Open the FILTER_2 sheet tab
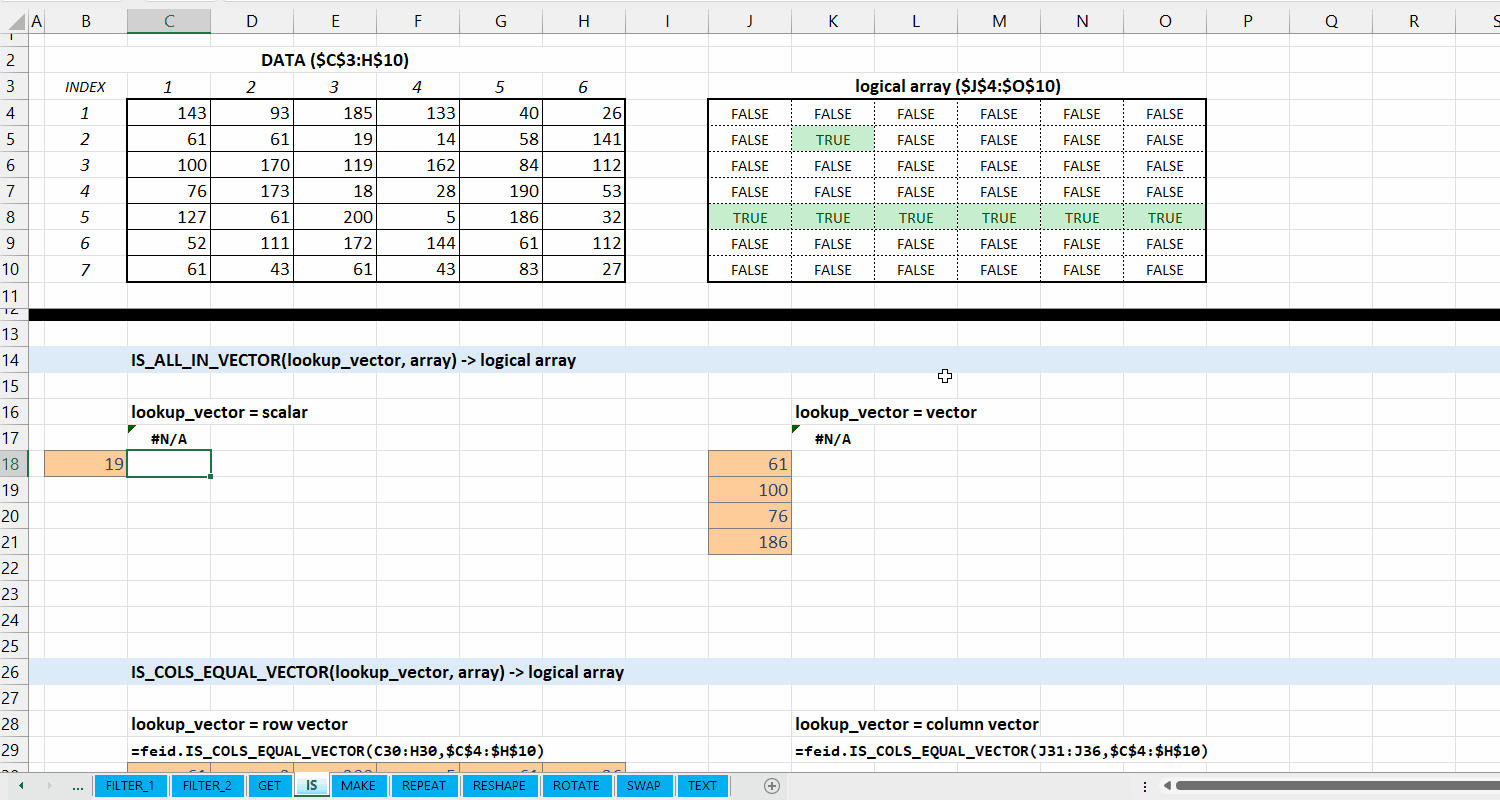The height and width of the screenshot is (800, 1500). pyautogui.click(x=207, y=786)
